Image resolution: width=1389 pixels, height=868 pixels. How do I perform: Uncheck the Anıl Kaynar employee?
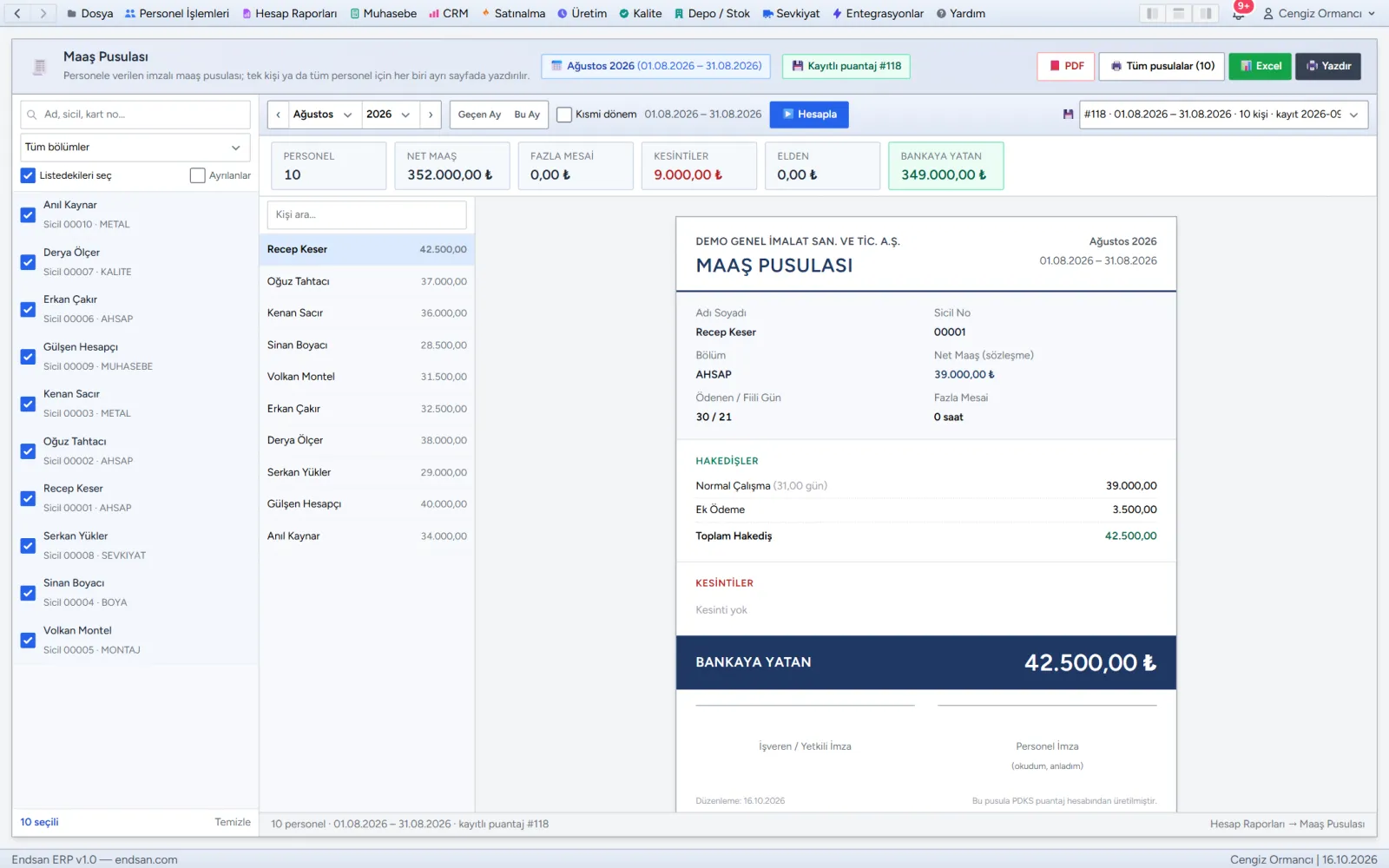tap(28, 215)
